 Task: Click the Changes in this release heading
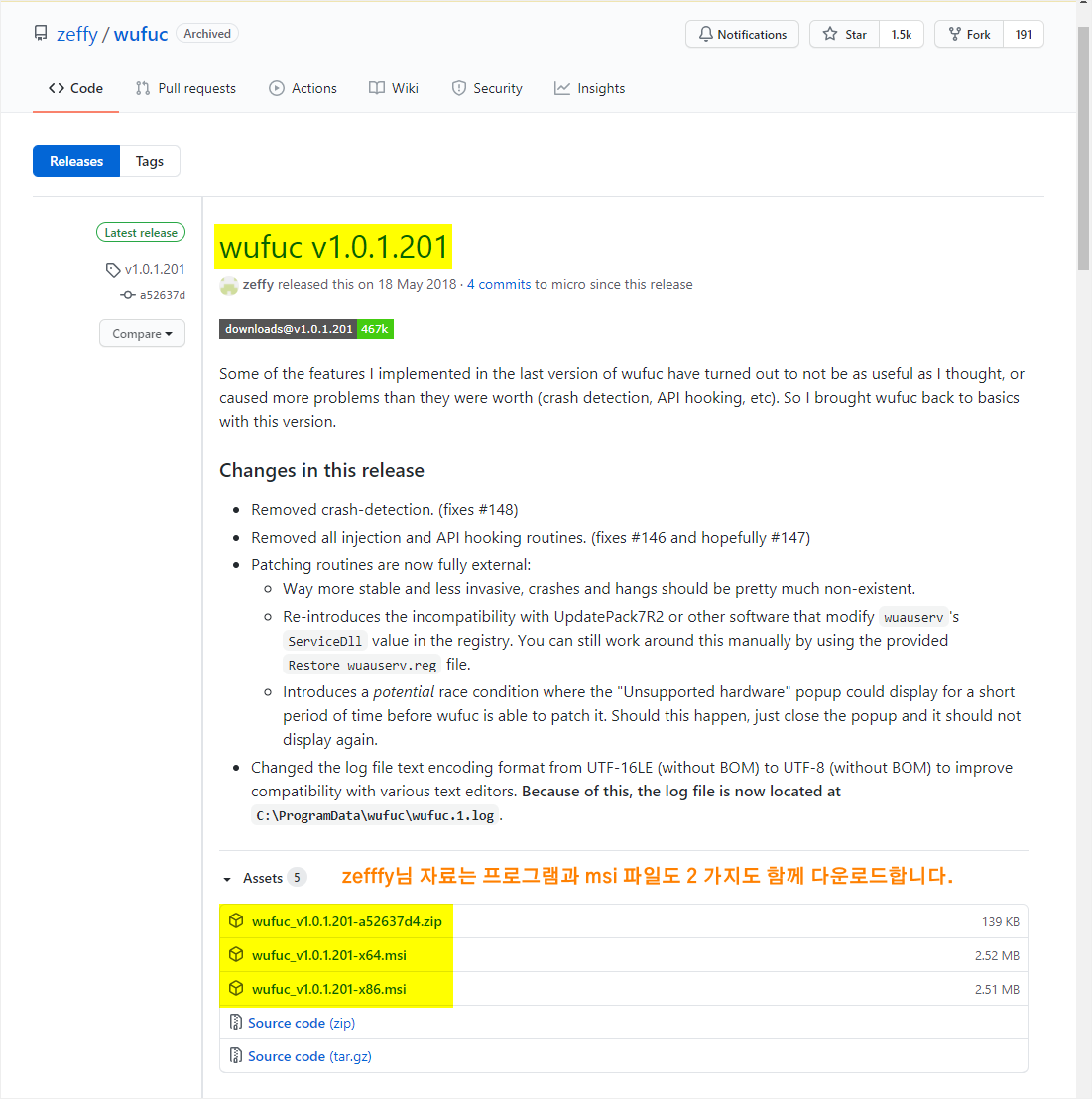click(321, 470)
